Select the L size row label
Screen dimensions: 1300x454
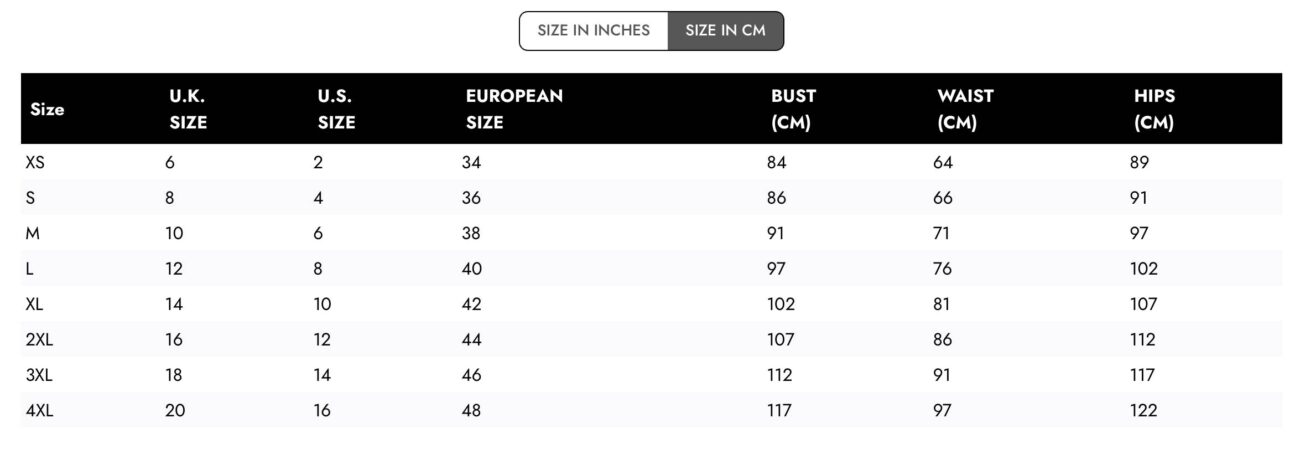tap(30, 268)
